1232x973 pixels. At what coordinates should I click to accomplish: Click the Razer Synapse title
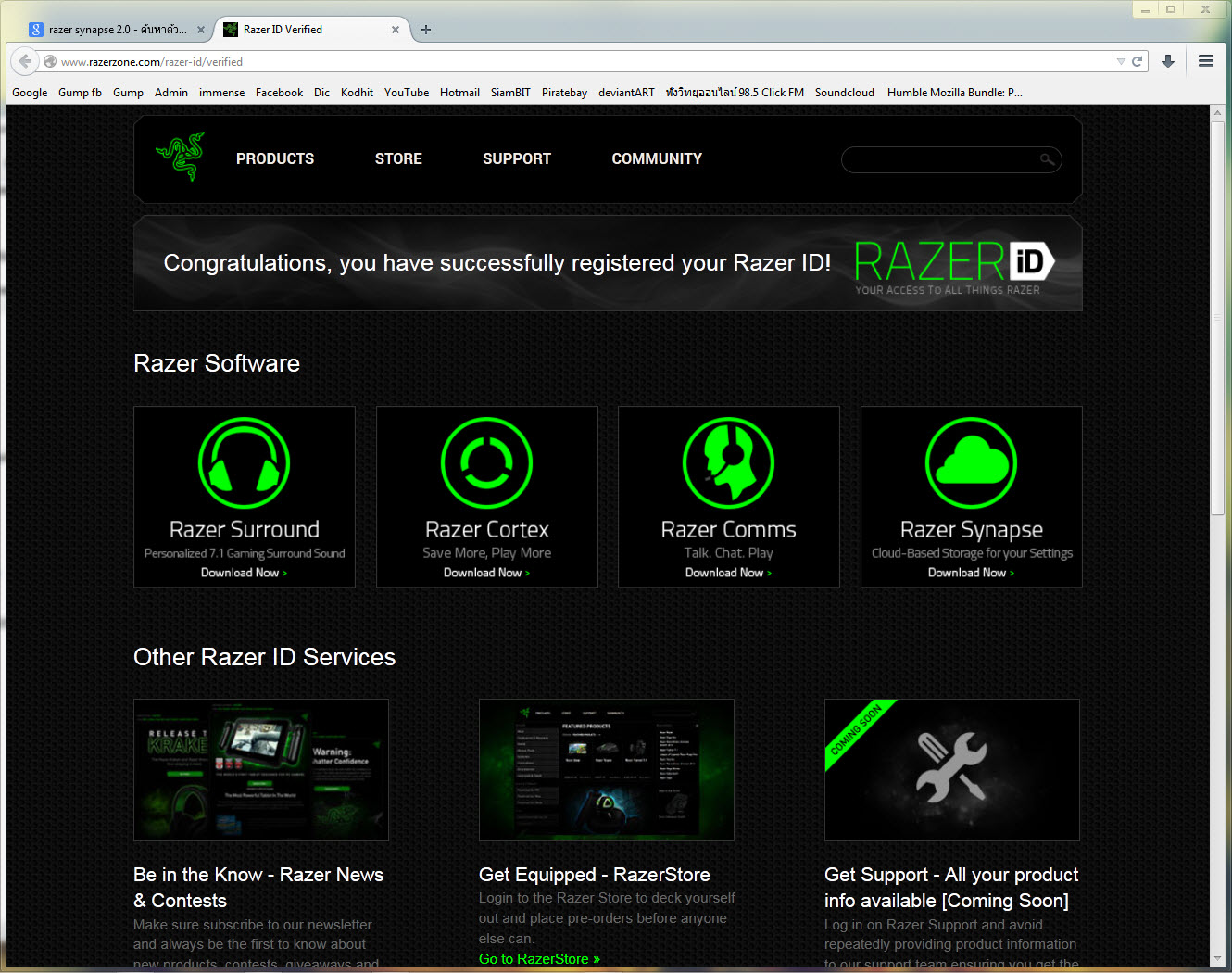(972, 530)
